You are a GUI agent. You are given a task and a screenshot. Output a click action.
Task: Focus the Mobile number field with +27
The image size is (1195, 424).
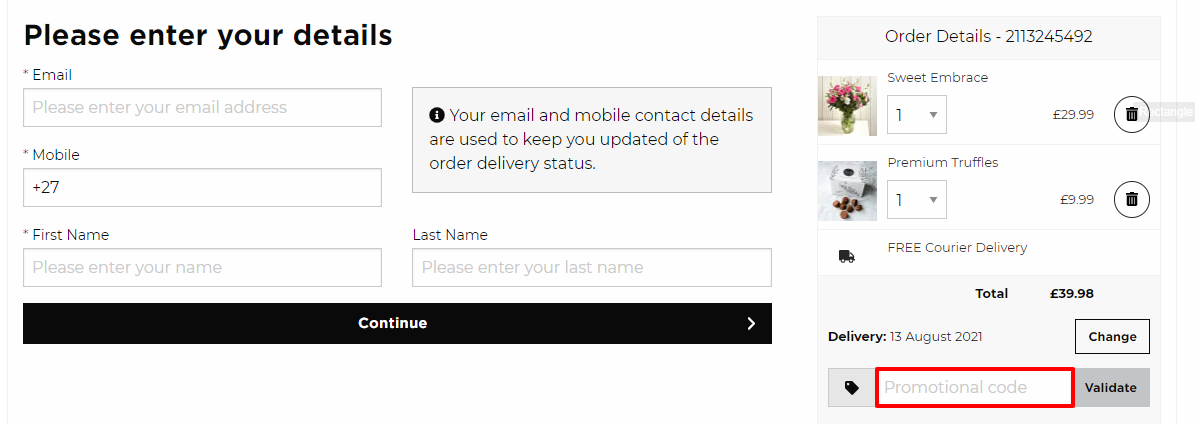coord(202,188)
